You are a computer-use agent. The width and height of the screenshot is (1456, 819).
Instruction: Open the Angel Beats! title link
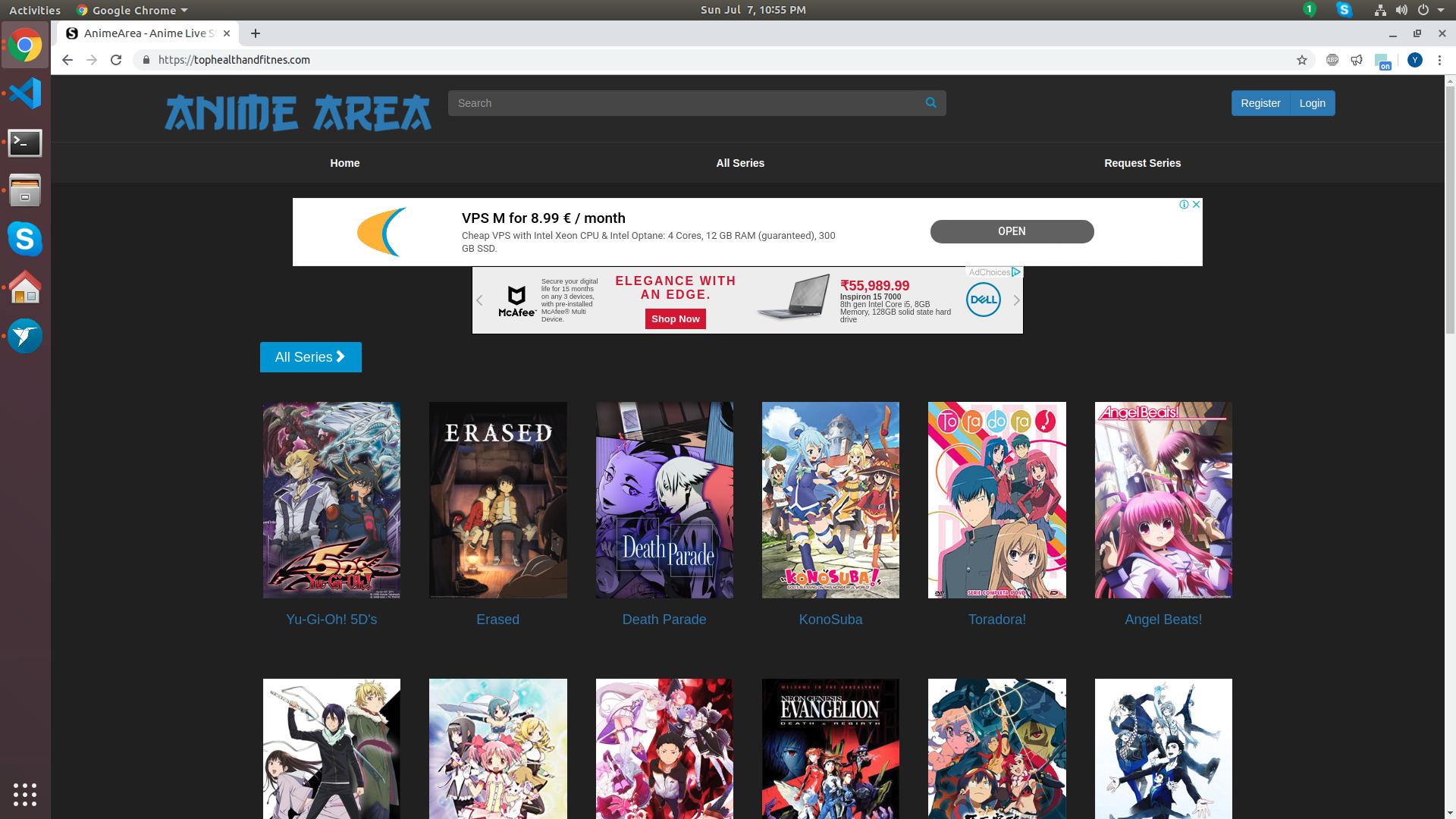[x=1163, y=620]
